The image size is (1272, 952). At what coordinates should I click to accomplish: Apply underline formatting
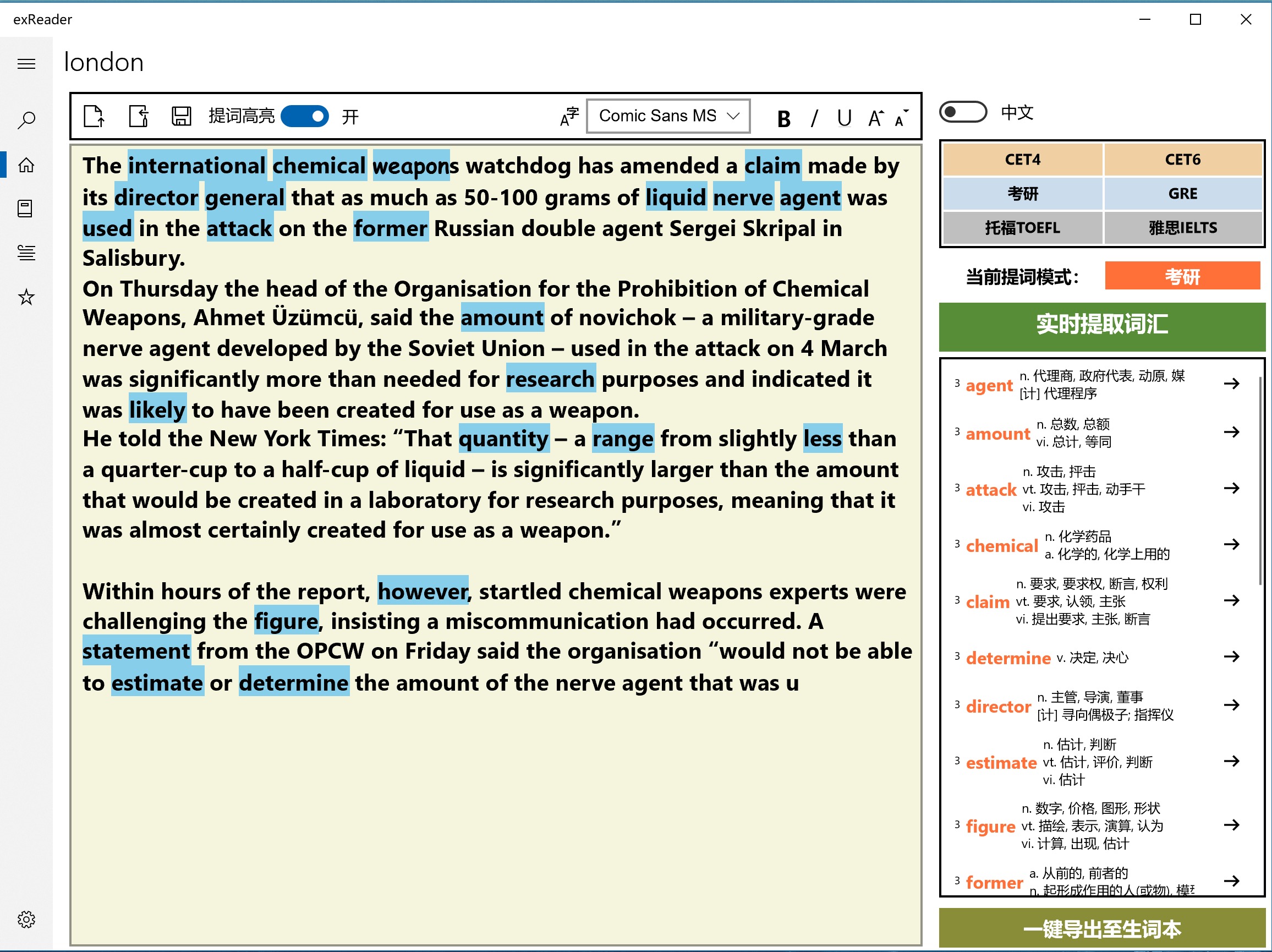pyautogui.click(x=843, y=118)
